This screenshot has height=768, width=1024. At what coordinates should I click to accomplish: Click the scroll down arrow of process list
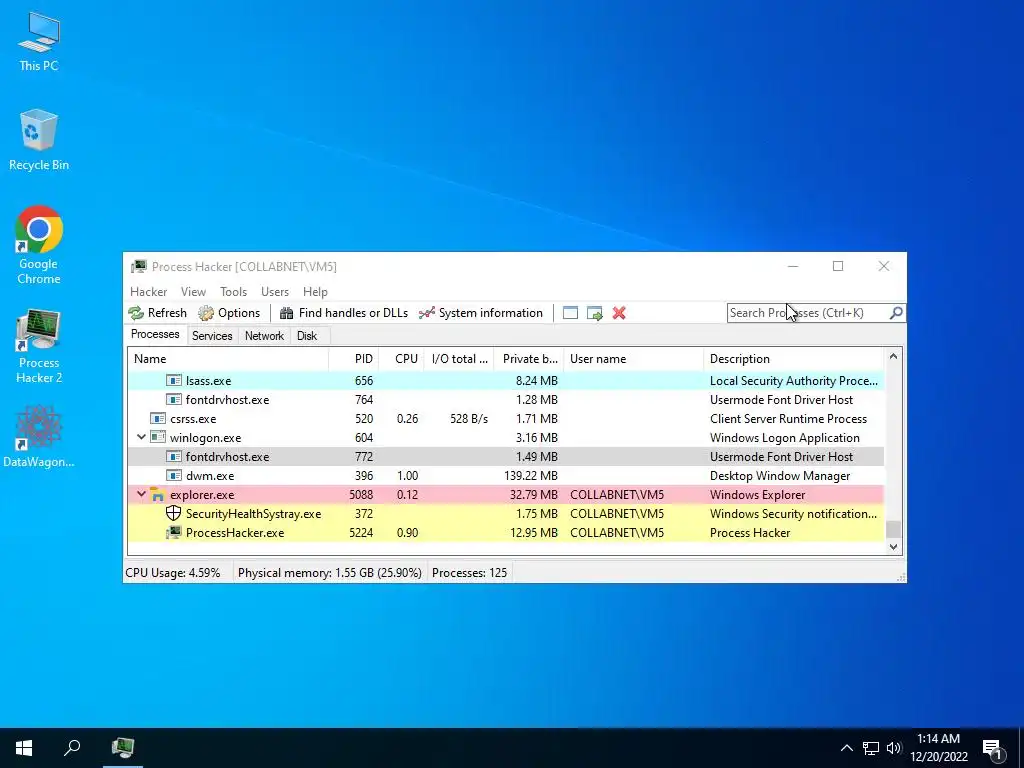893,547
